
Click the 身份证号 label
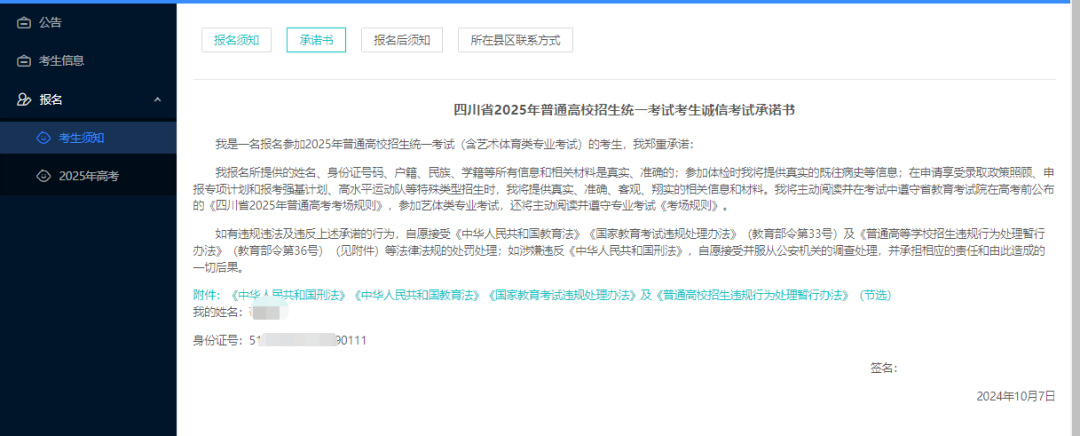pyautogui.click(x=220, y=340)
